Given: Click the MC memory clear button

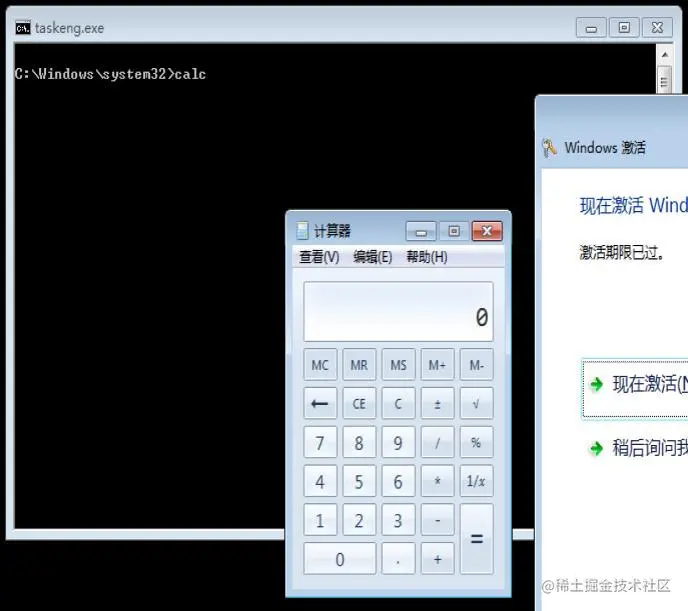Looking at the screenshot, I should click(x=320, y=364).
